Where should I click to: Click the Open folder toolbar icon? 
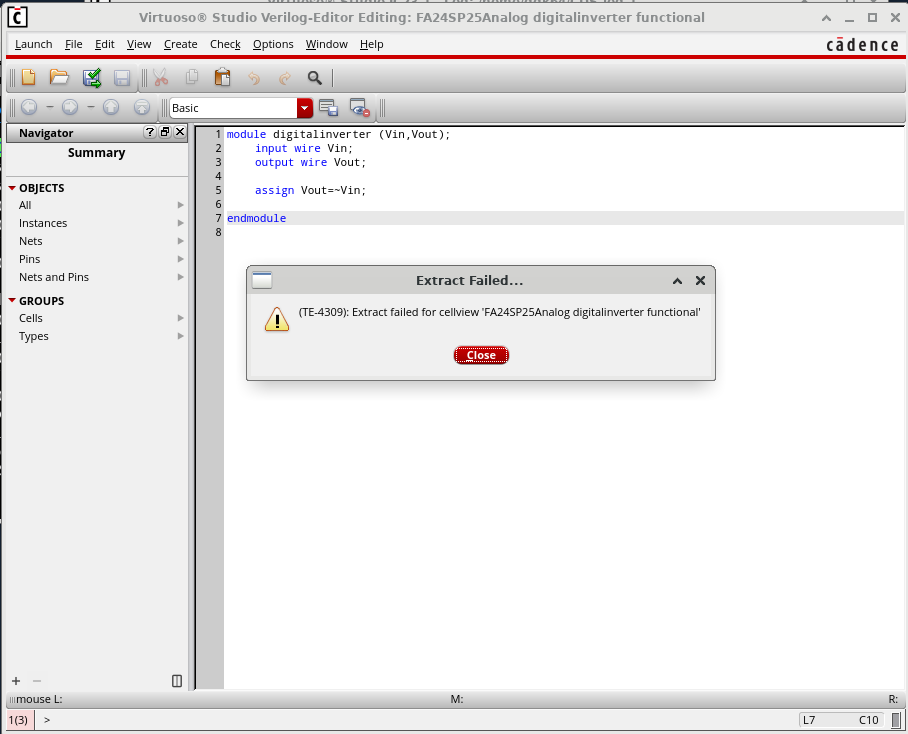click(59, 78)
